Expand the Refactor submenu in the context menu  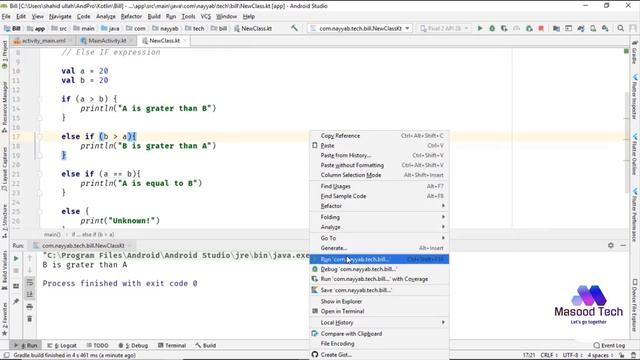click(380, 206)
